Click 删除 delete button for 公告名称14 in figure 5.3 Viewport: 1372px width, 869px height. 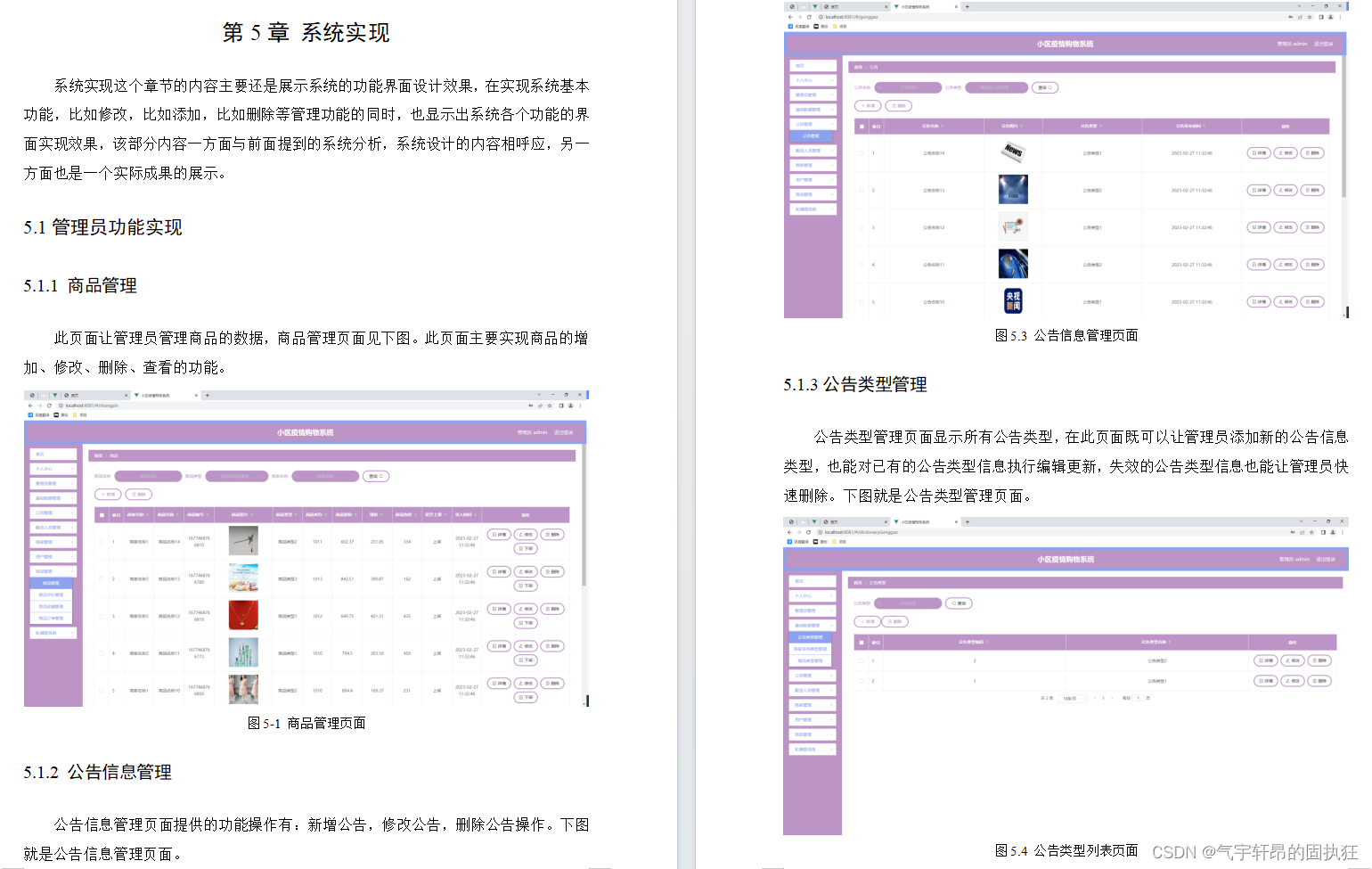click(x=1312, y=152)
